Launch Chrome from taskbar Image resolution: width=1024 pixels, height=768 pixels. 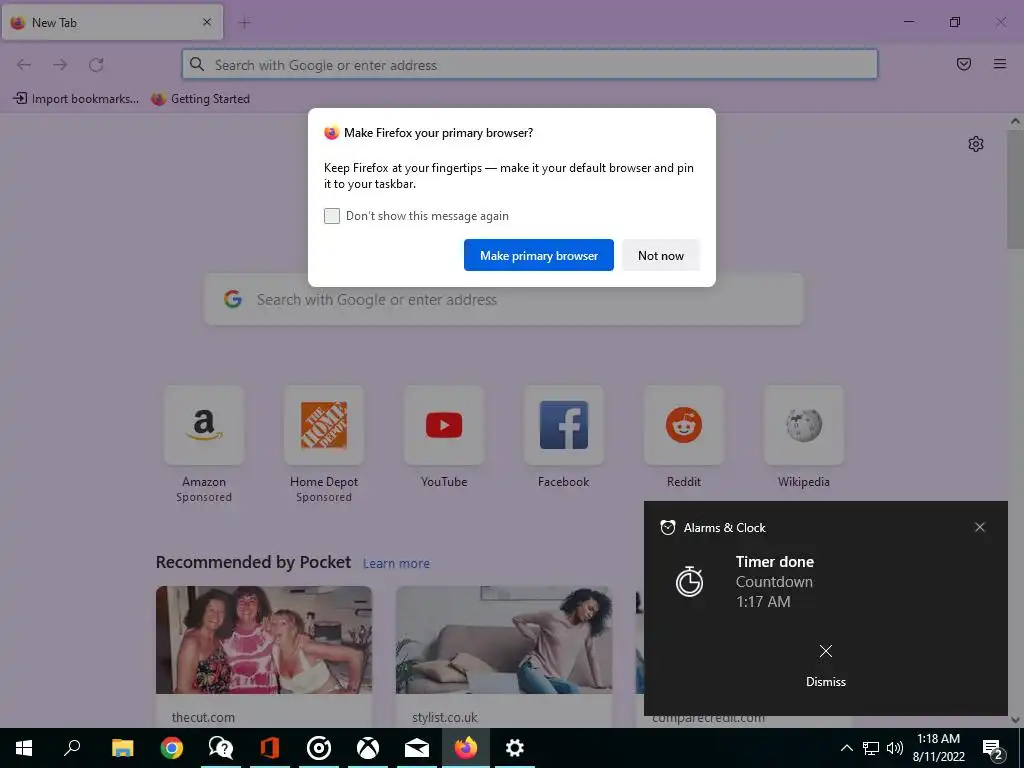click(172, 748)
